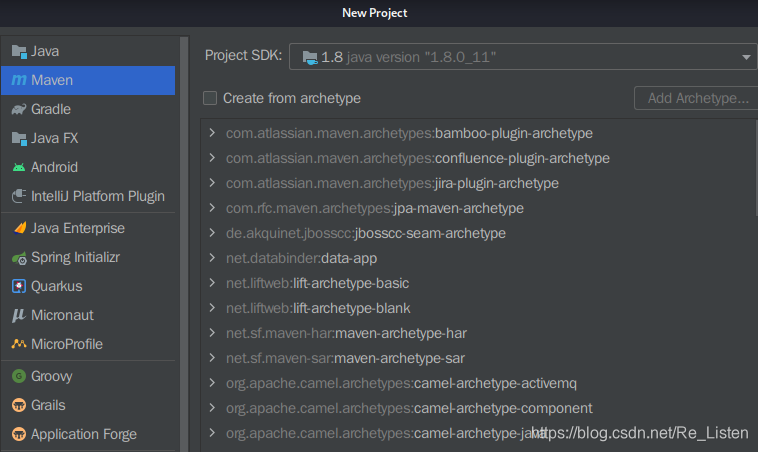Expand camel-archetype-component entry

click(x=212, y=408)
